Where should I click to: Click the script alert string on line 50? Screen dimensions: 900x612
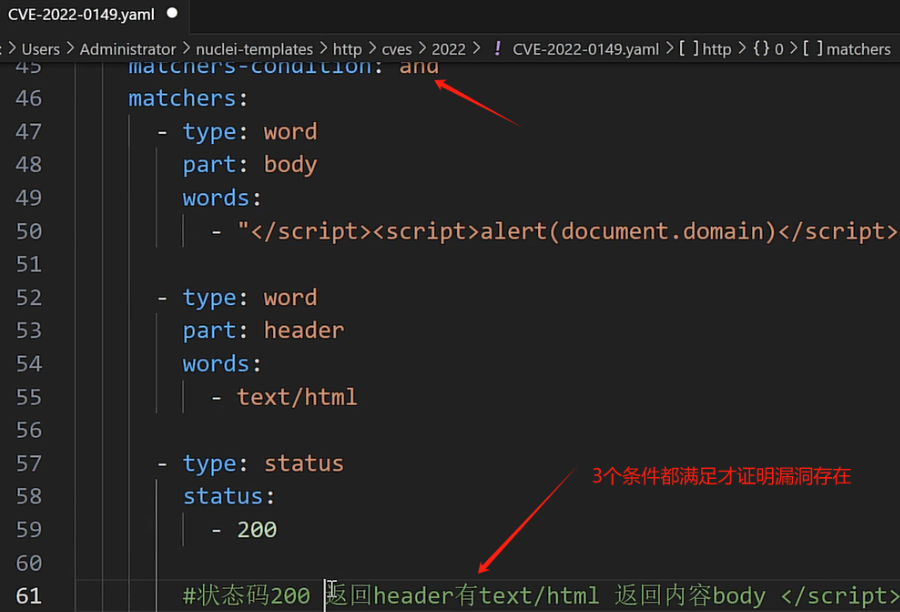tap(568, 231)
